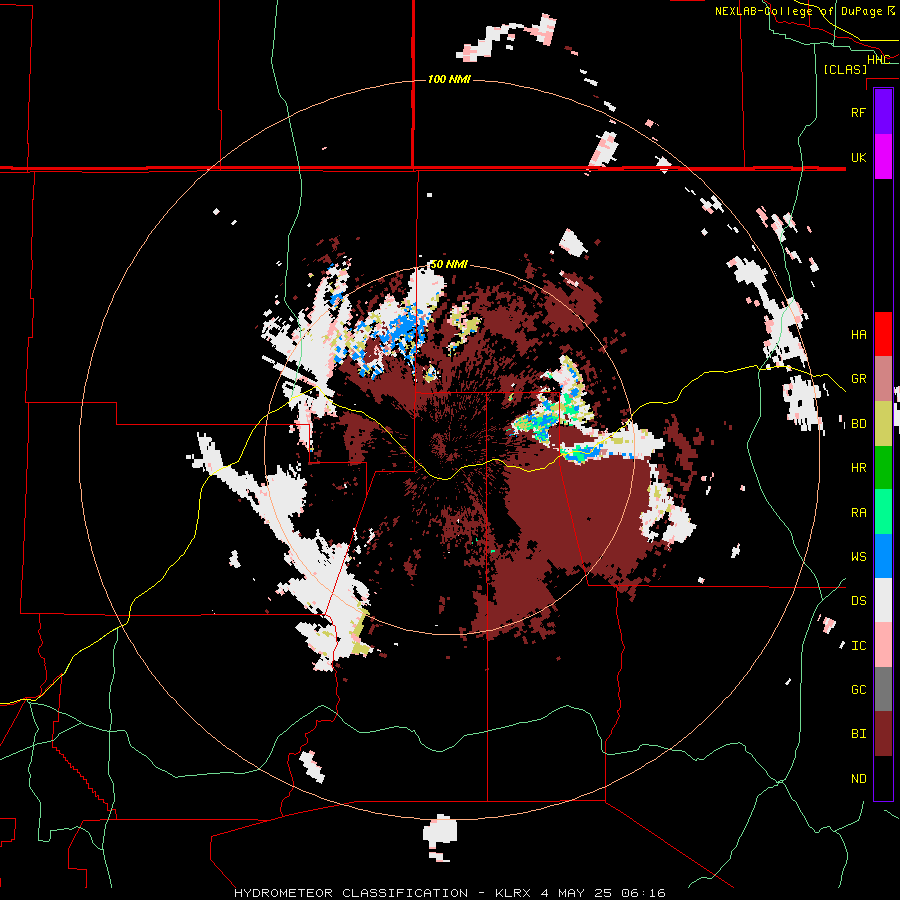Click the white DS legend color swatch

[883, 600]
